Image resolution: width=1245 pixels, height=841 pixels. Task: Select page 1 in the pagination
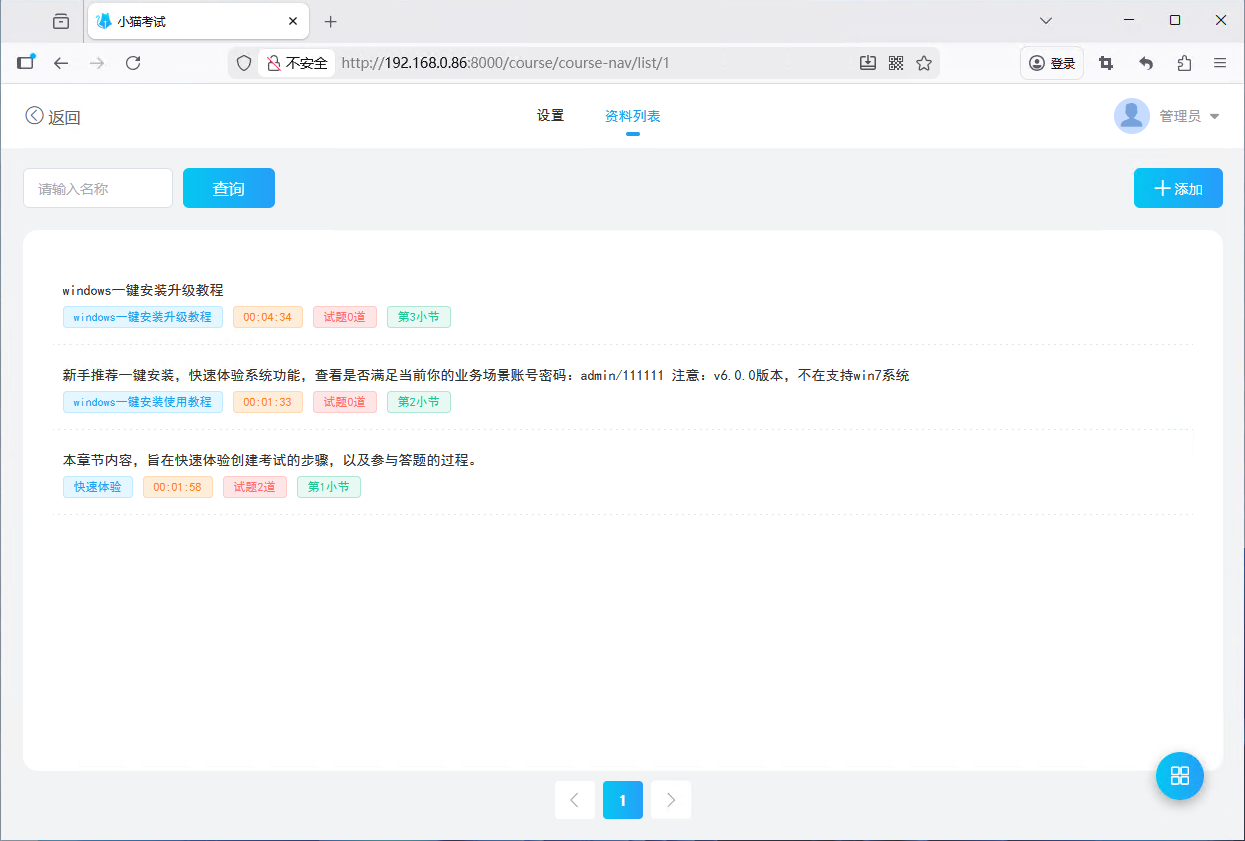(x=623, y=800)
